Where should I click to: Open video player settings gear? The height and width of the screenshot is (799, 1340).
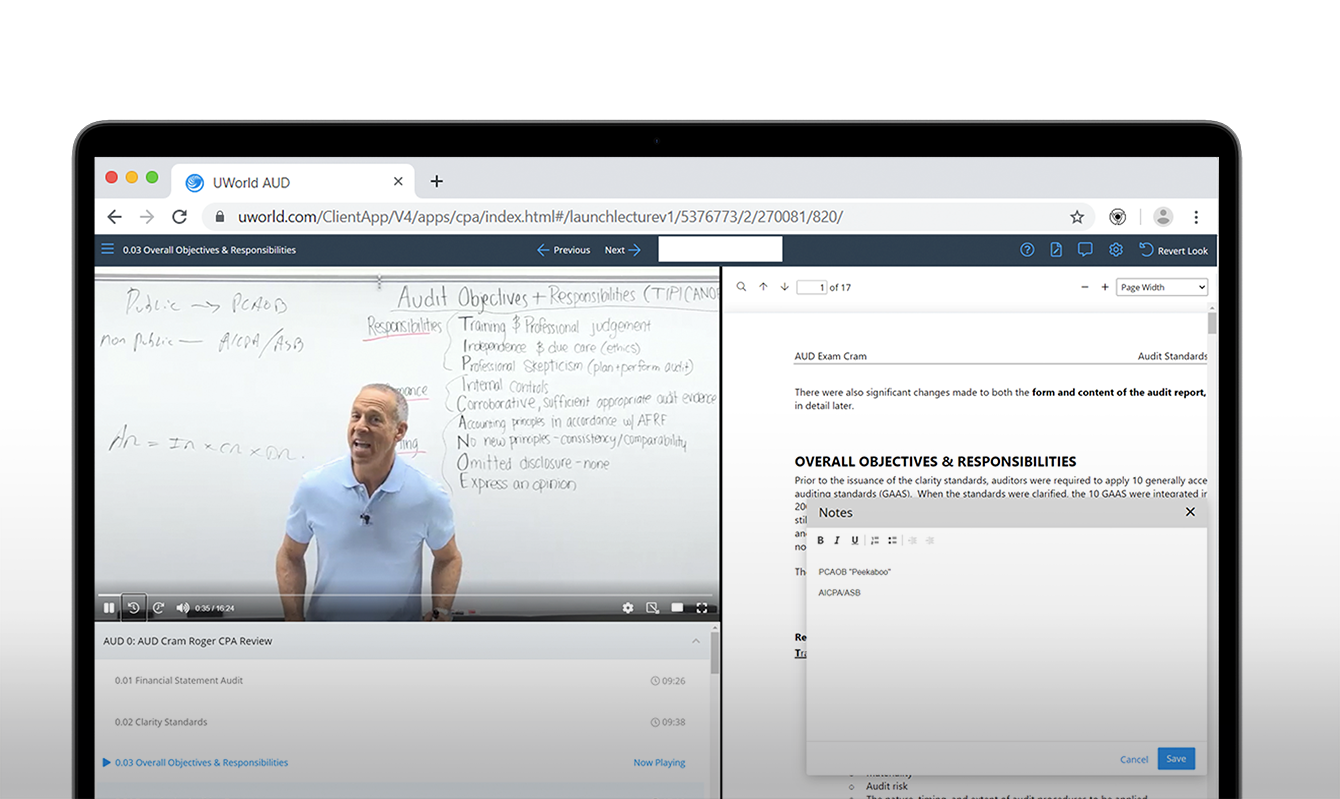pos(628,608)
